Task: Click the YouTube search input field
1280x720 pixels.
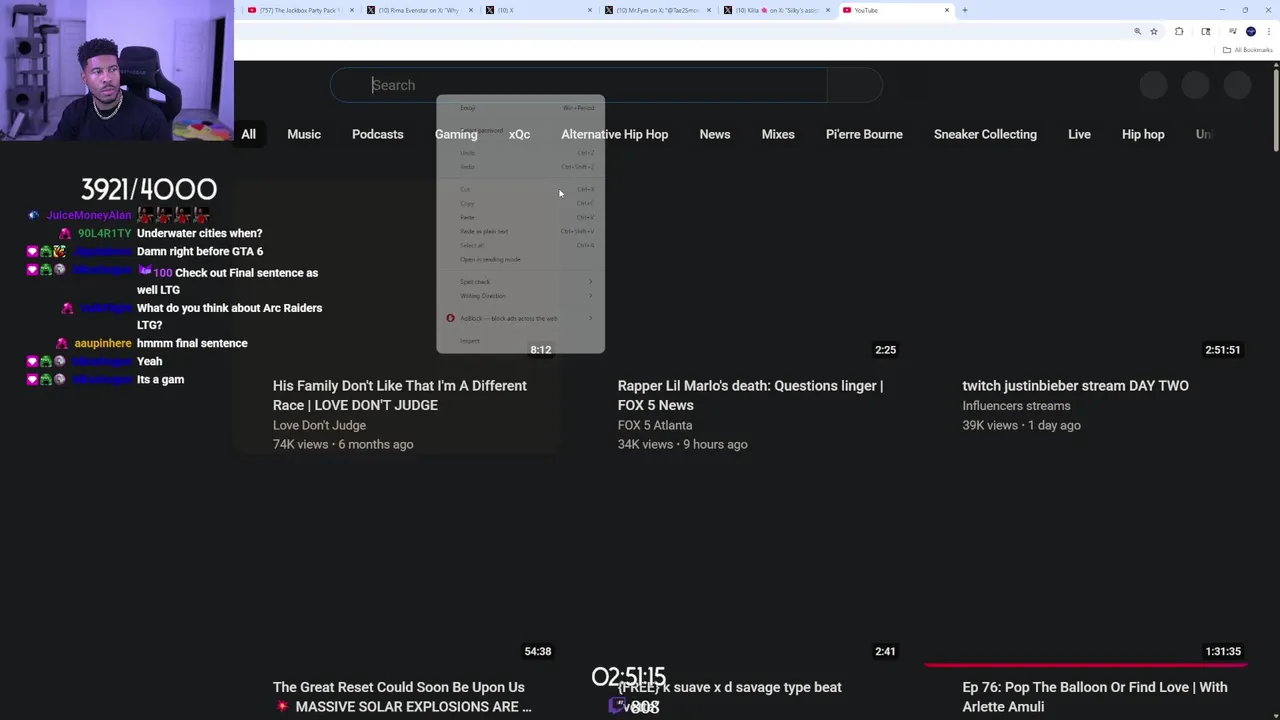Action: pos(580,85)
